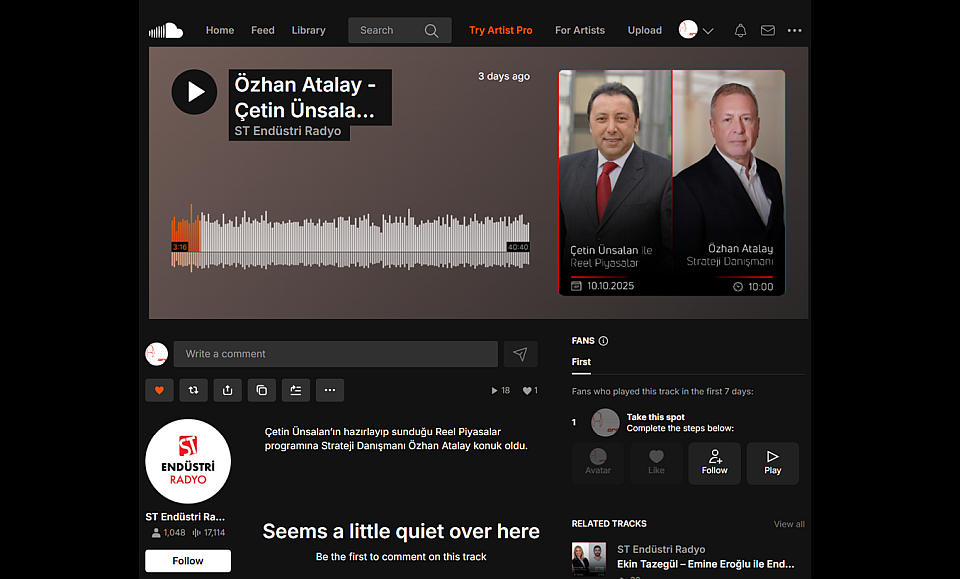Open the messages envelope icon
This screenshot has height=579, width=960.
click(x=767, y=30)
